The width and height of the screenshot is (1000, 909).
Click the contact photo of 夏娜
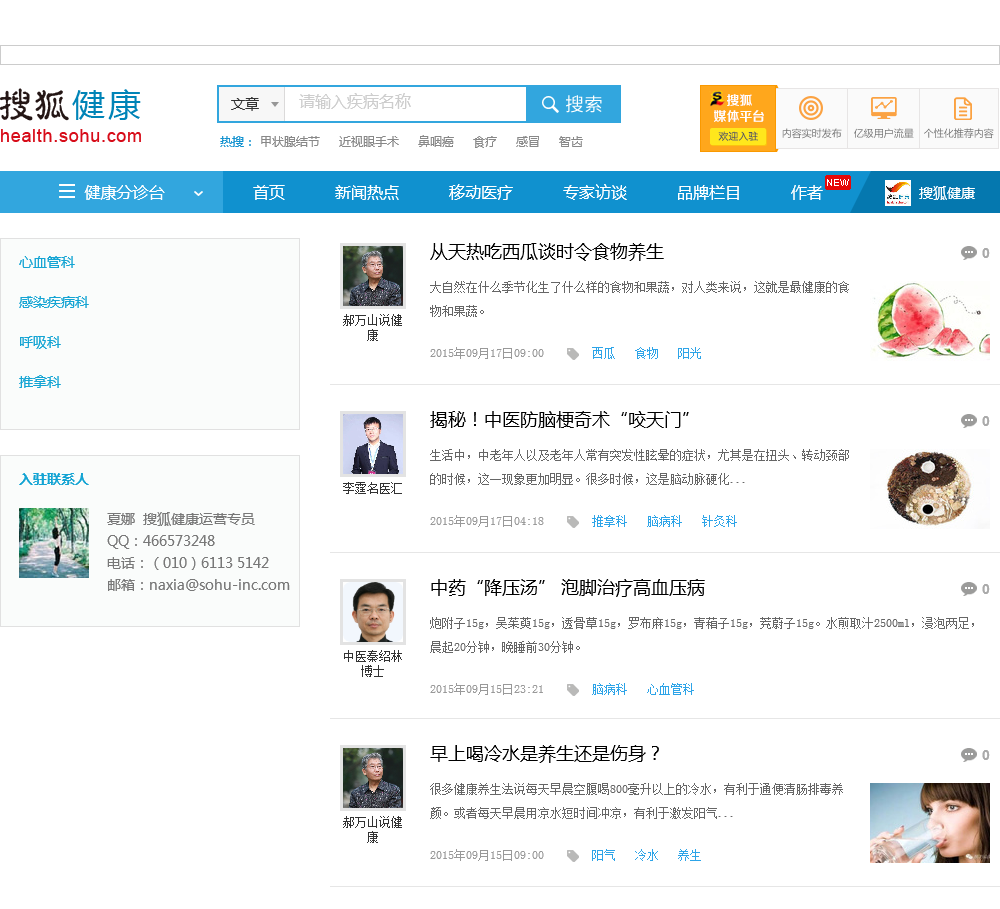pos(54,543)
